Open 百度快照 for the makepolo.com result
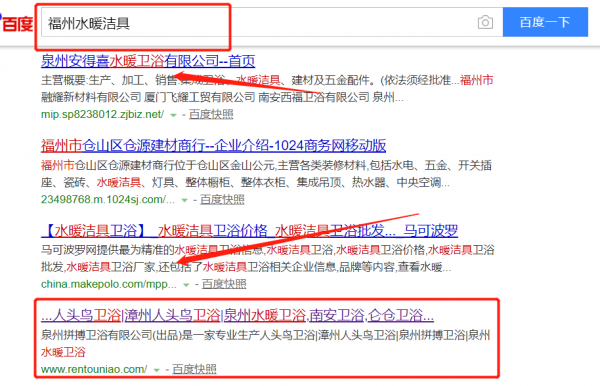 224,284
